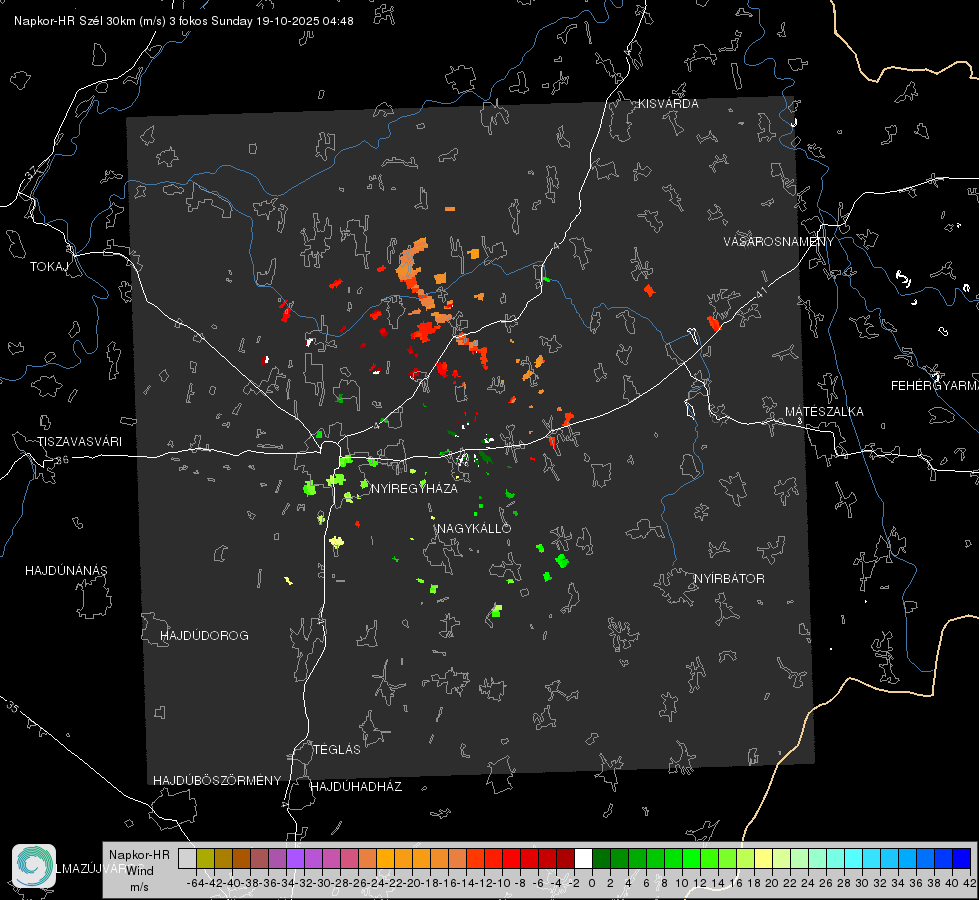Click the KISVÁRDA town label

tap(668, 104)
